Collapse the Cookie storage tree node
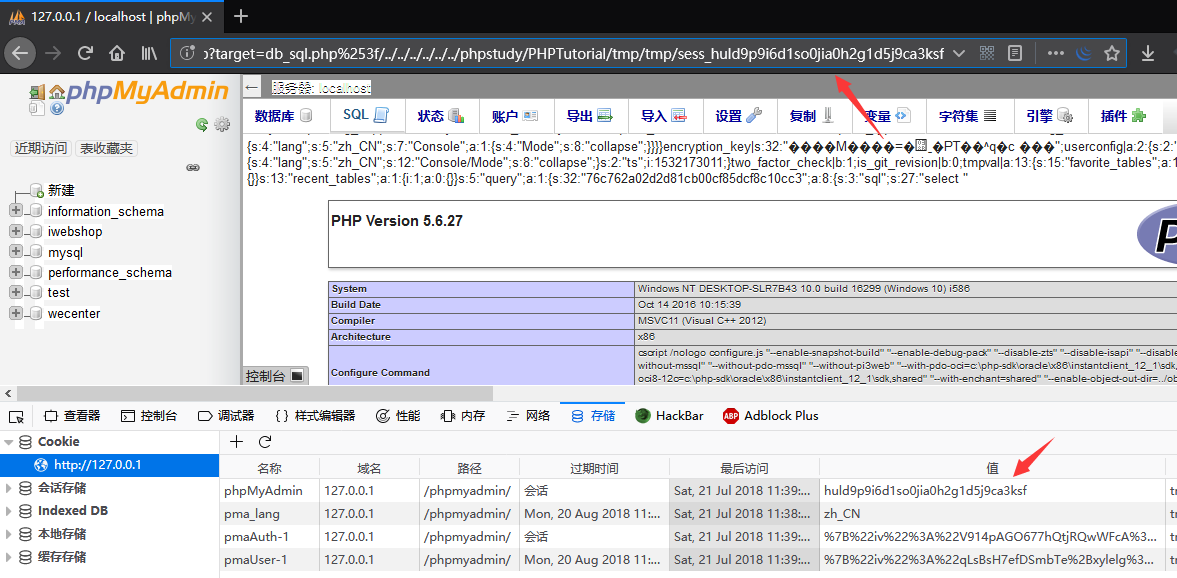The height and width of the screenshot is (578, 1177). click(x=8, y=442)
